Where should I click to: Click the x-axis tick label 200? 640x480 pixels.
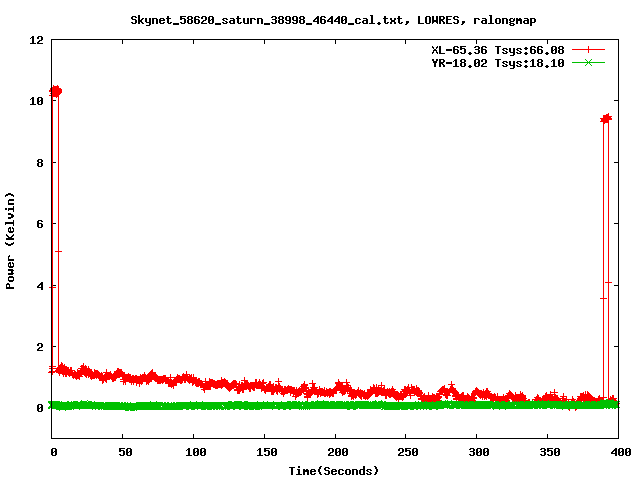click(x=338, y=452)
